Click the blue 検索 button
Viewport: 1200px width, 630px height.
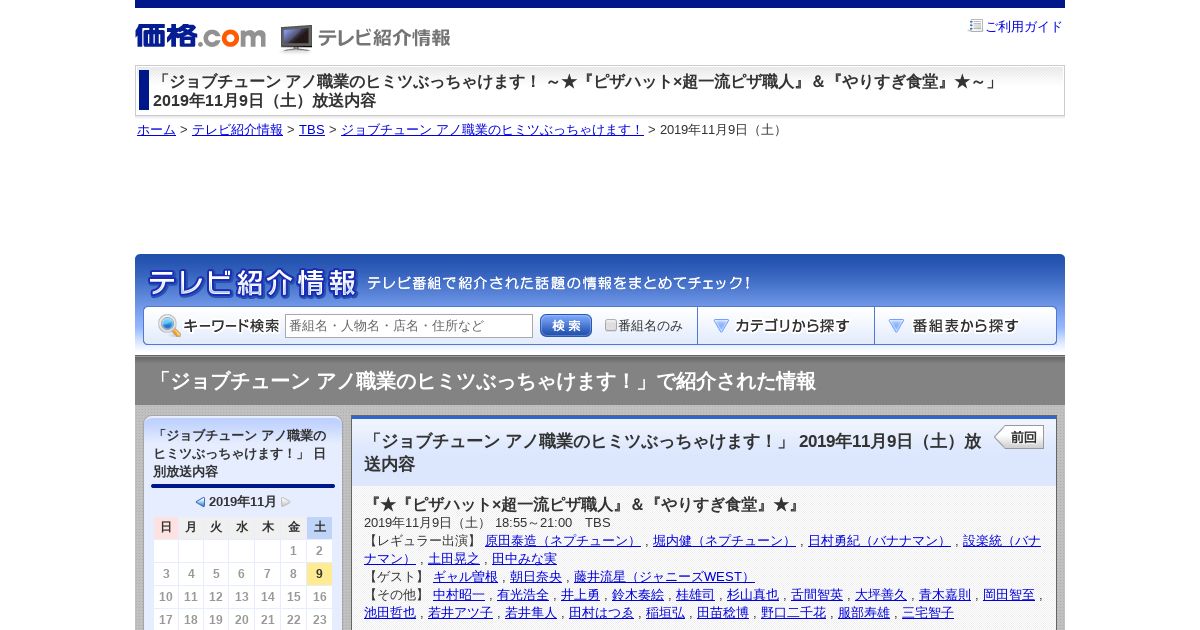tap(566, 326)
